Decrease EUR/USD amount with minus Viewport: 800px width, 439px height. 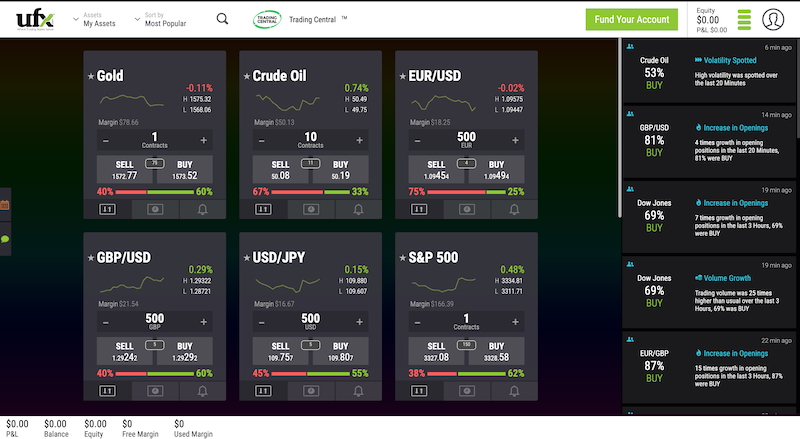pyautogui.click(x=417, y=140)
